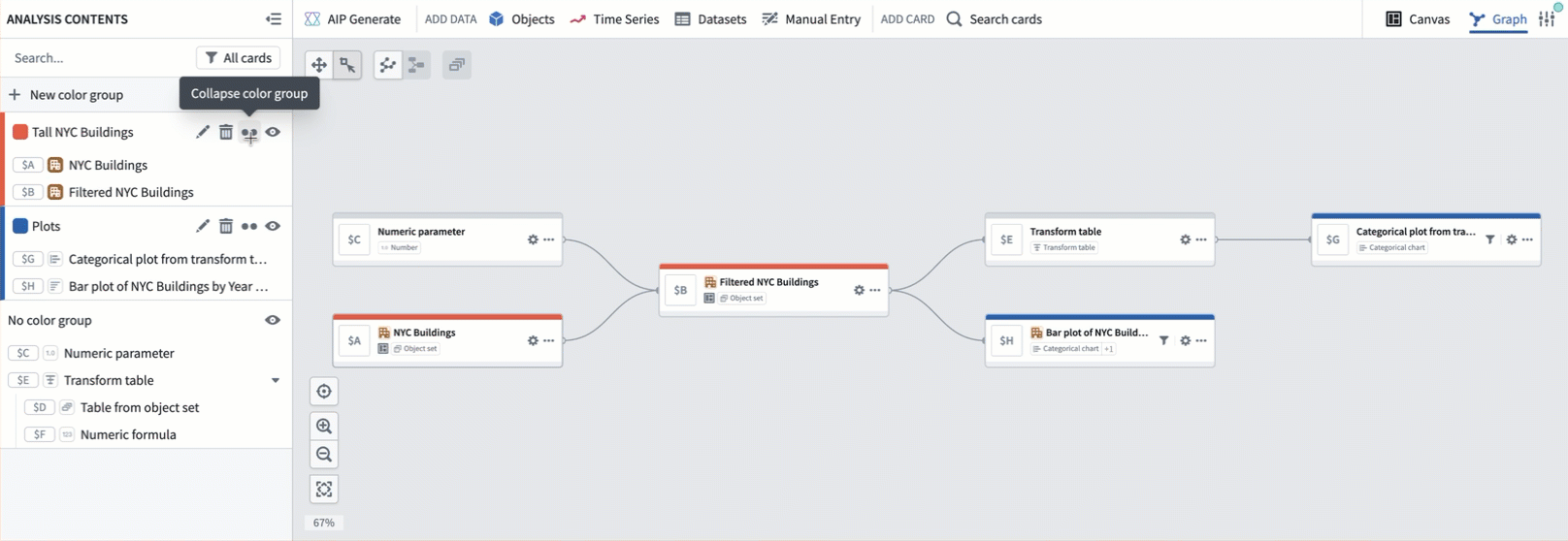1568x541 pixels.
Task: Open more options on NYC Buildings node
Action: coord(549,340)
